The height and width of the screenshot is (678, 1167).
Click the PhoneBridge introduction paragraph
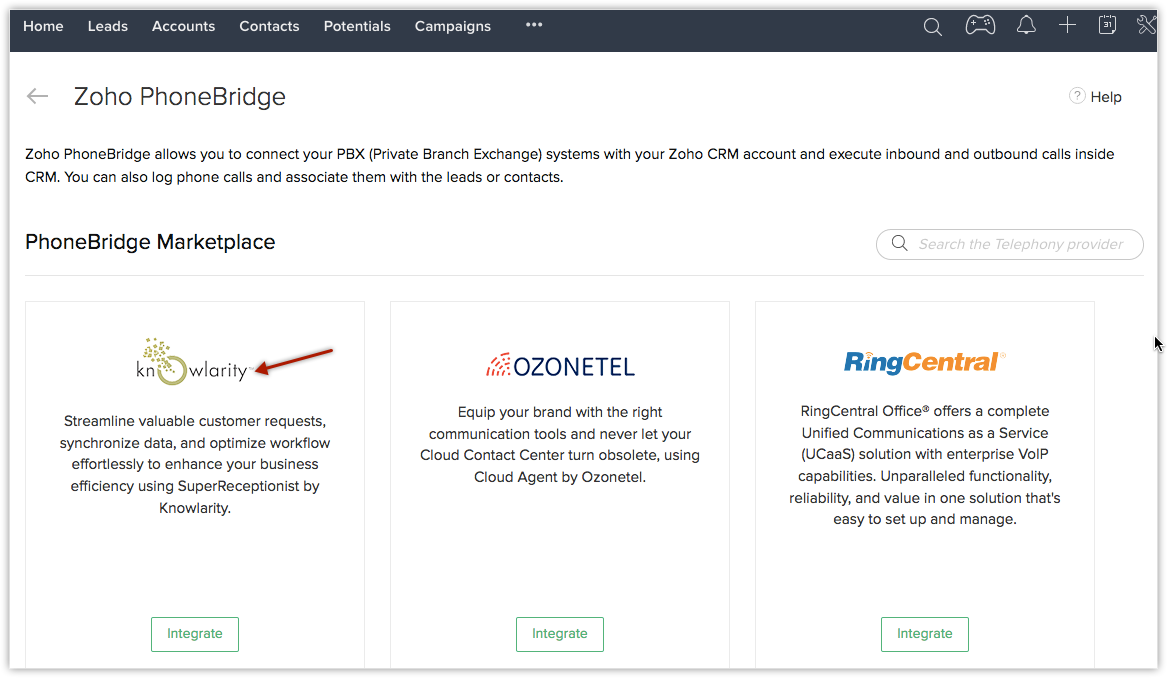click(x=569, y=165)
